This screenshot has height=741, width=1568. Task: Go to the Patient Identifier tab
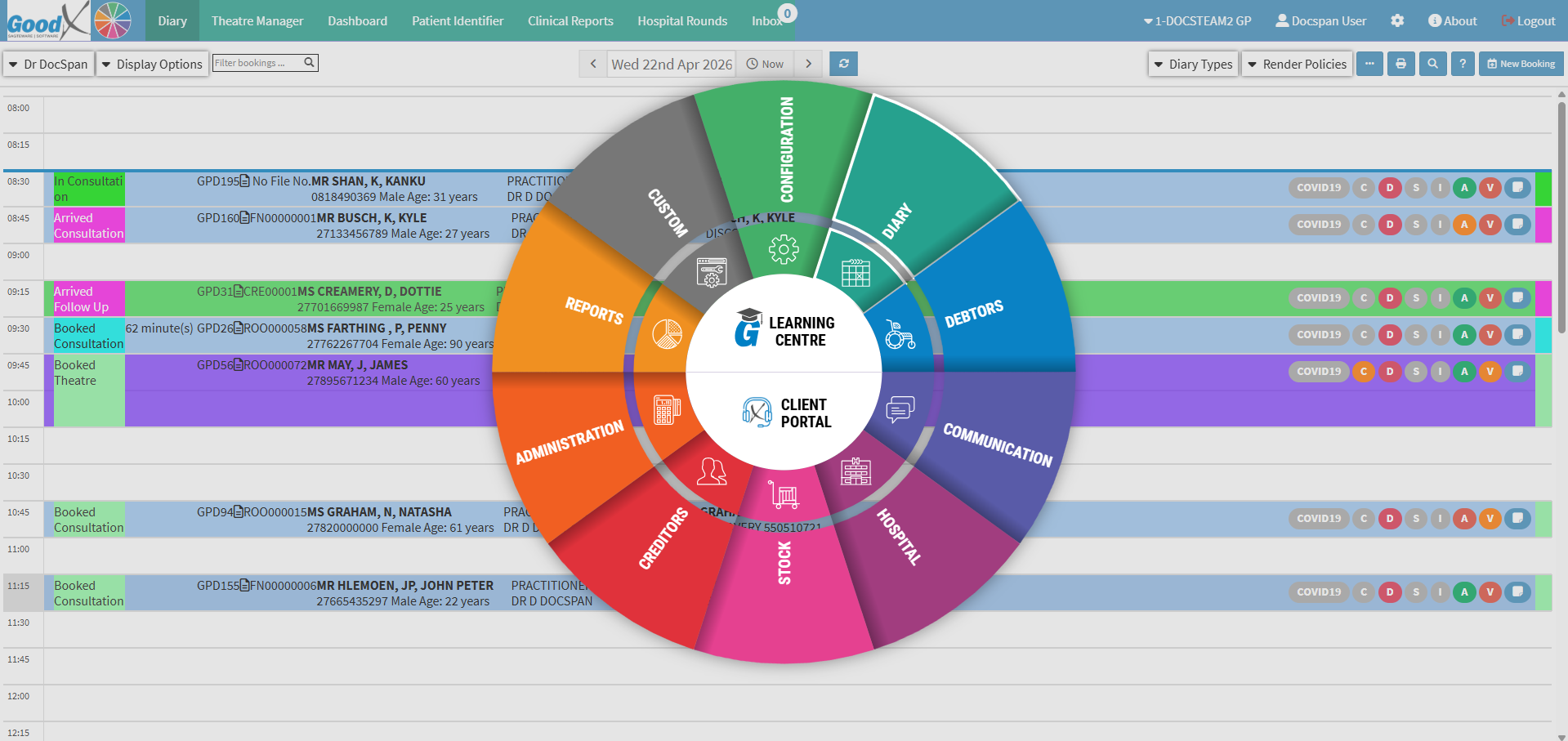458,21
